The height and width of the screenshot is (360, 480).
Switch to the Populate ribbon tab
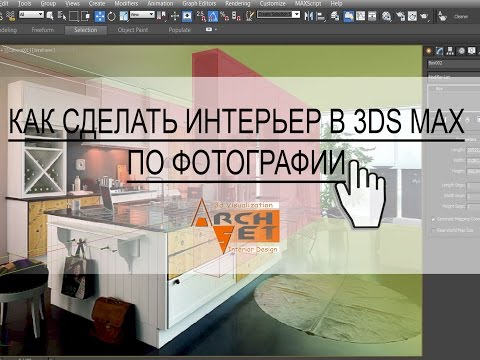tap(179, 30)
